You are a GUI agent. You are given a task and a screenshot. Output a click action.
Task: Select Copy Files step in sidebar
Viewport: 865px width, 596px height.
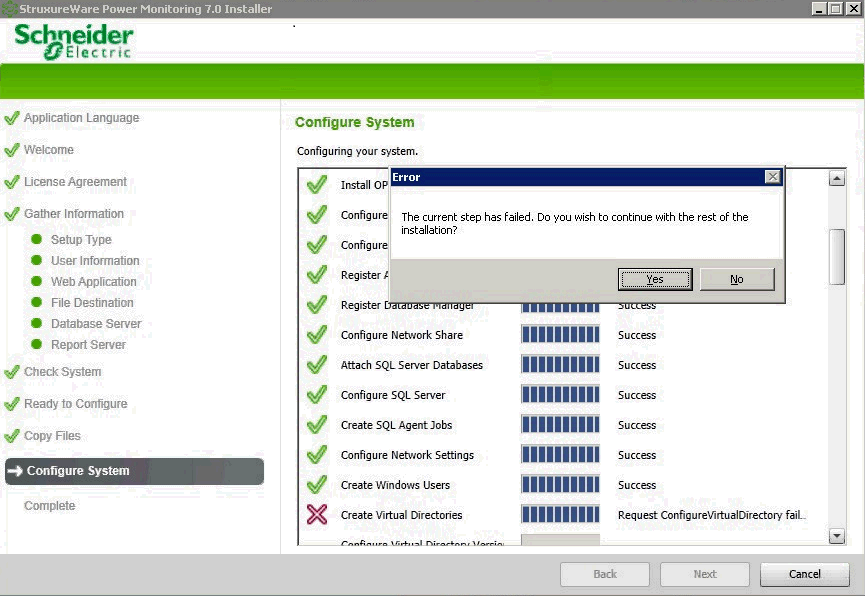52,436
